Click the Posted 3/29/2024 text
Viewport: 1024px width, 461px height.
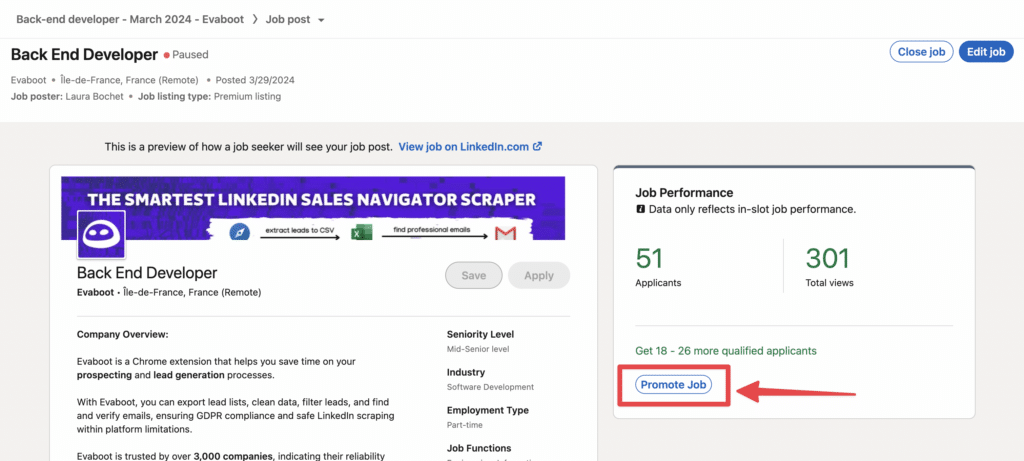[x=255, y=80]
